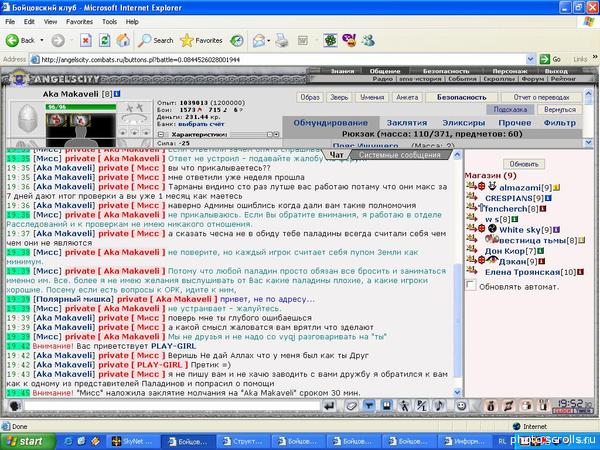Switch to Структ... taskbar window
The image size is (600, 450).
tap(243, 441)
